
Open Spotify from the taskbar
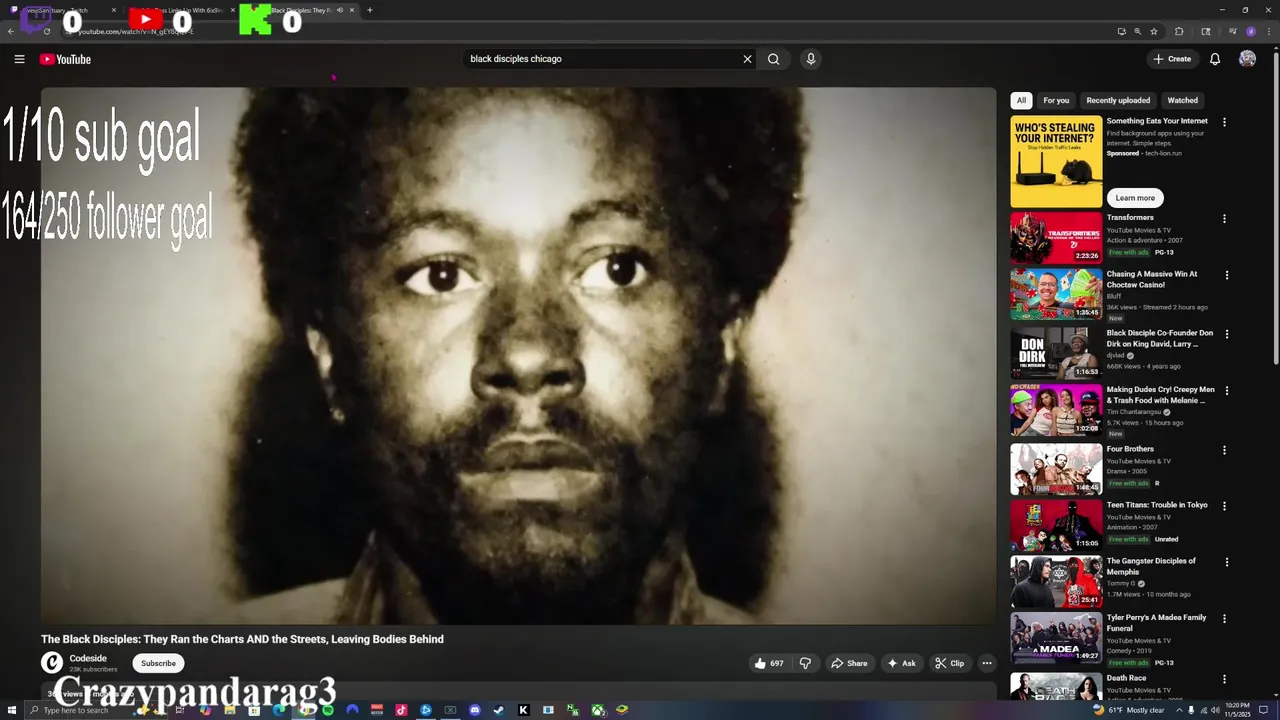tap(328, 710)
